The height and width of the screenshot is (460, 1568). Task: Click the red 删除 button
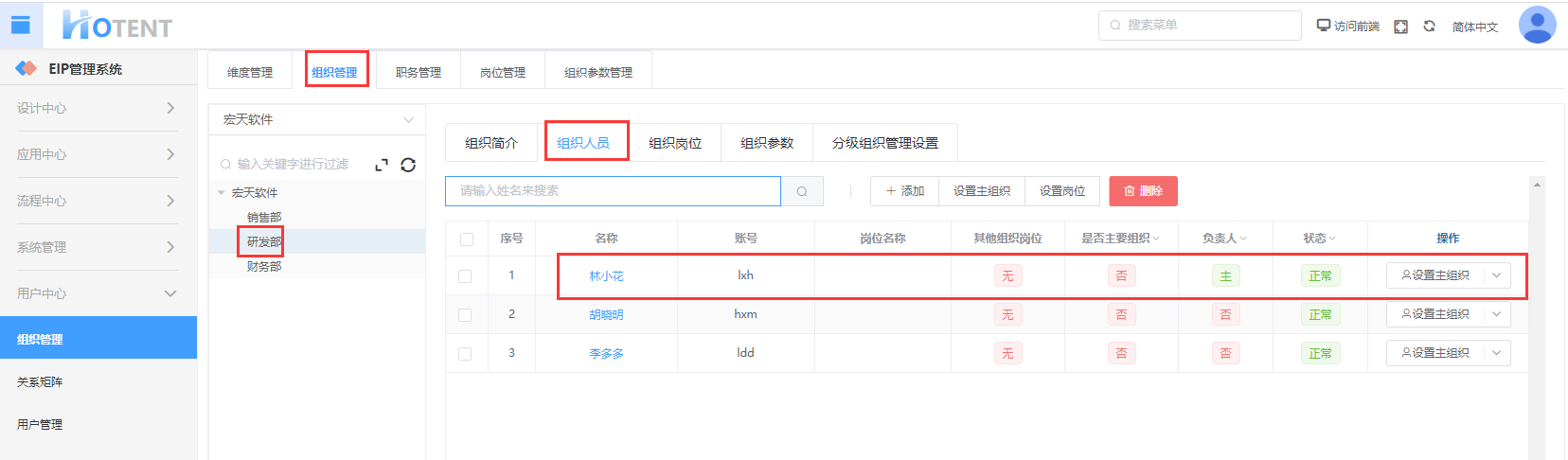[1143, 191]
